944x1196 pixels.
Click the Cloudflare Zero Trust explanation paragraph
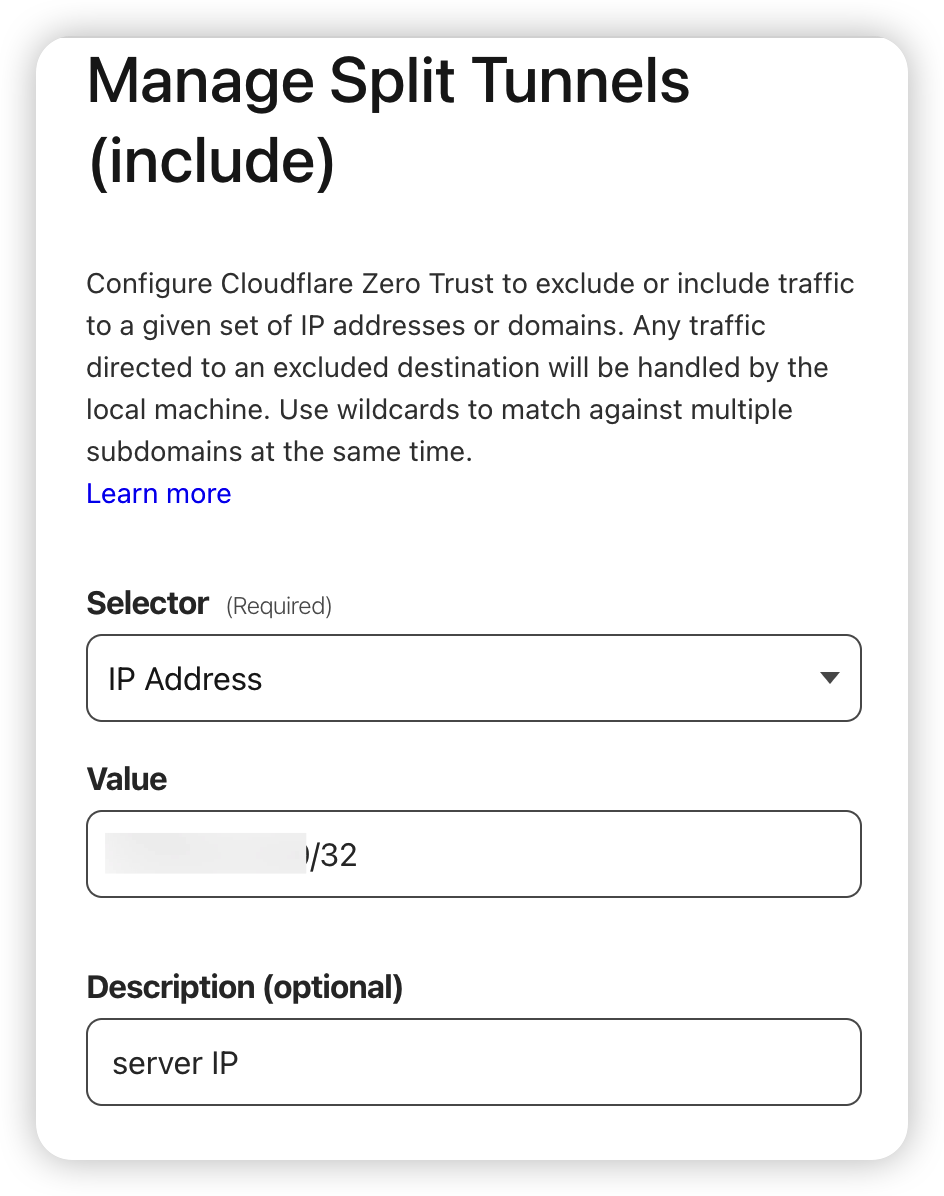470,368
